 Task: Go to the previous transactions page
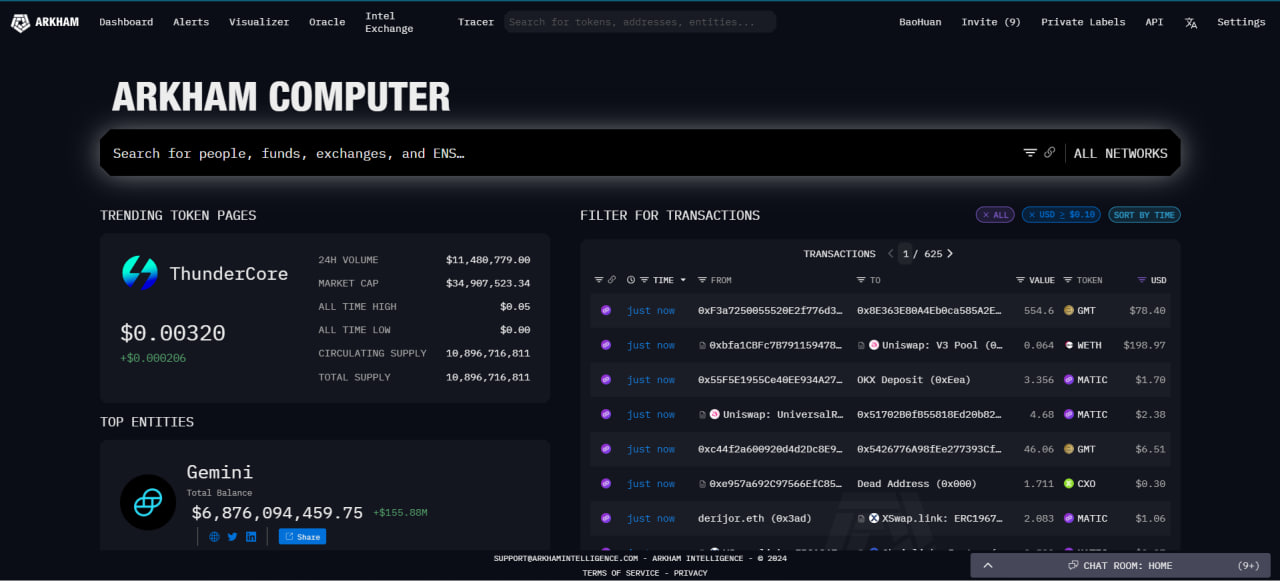coord(890,254)
